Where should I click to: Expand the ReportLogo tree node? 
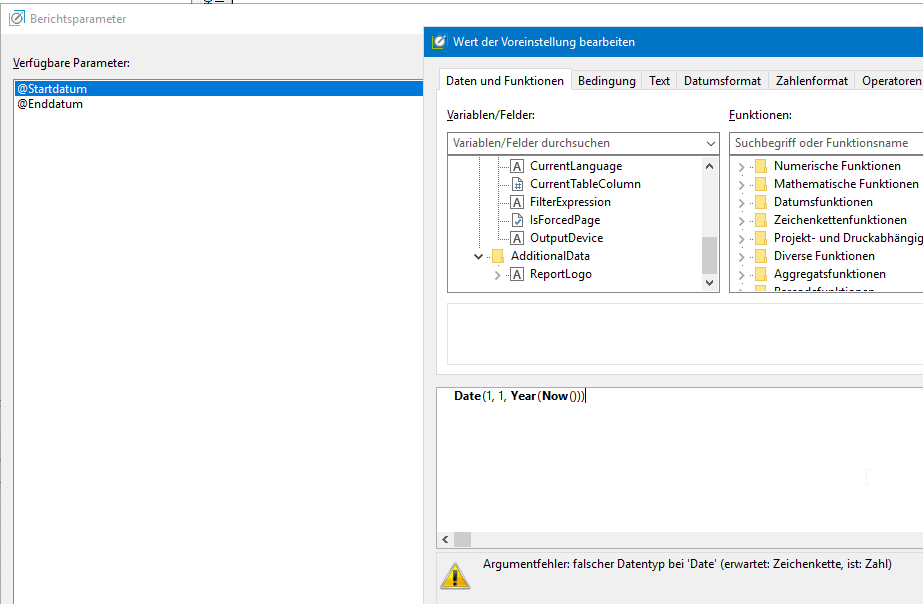tap(498, 275)
